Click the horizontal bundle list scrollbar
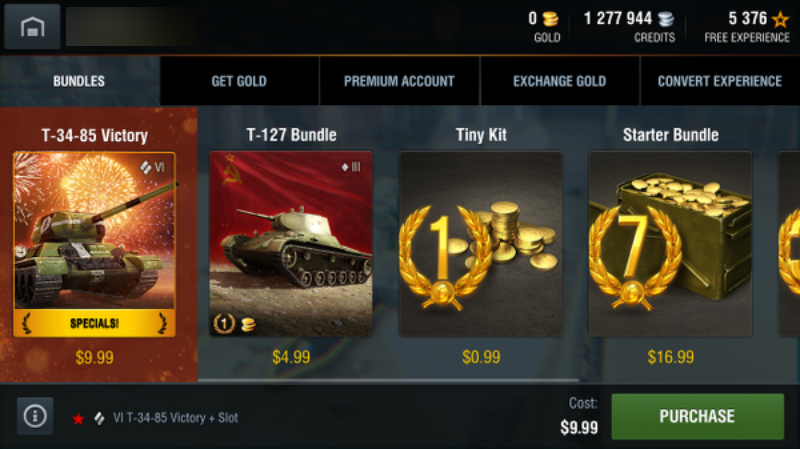The height and width of the screenshot is (449, 800). (389, 380)
